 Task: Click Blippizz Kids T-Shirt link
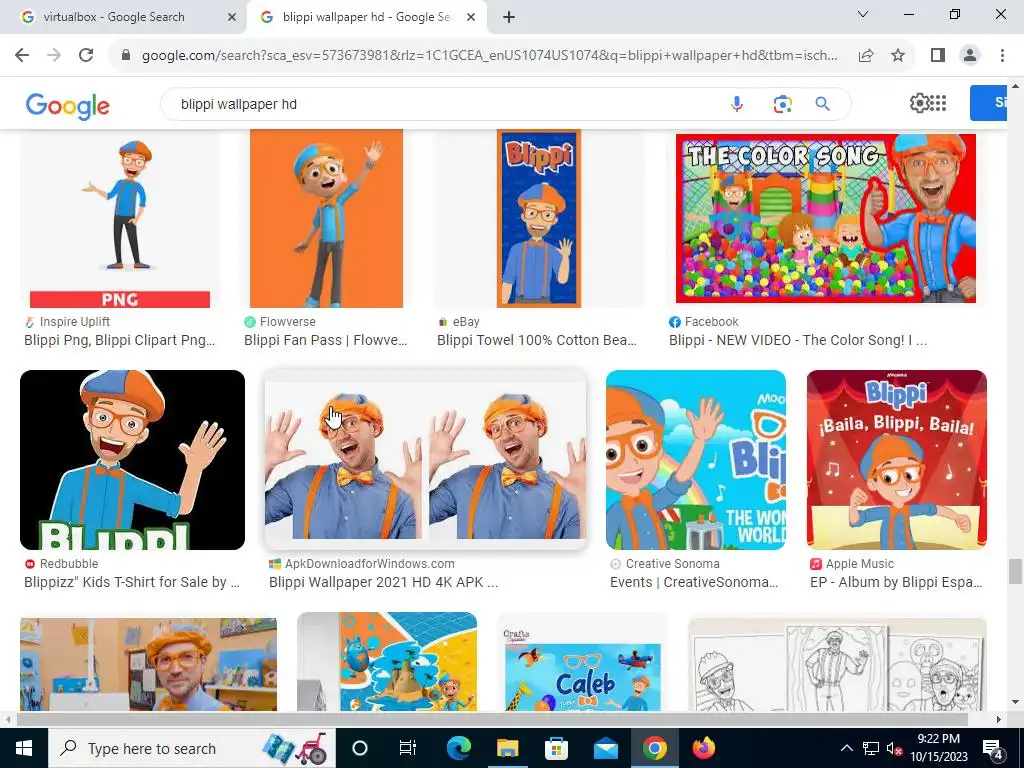tap(132, 582)
